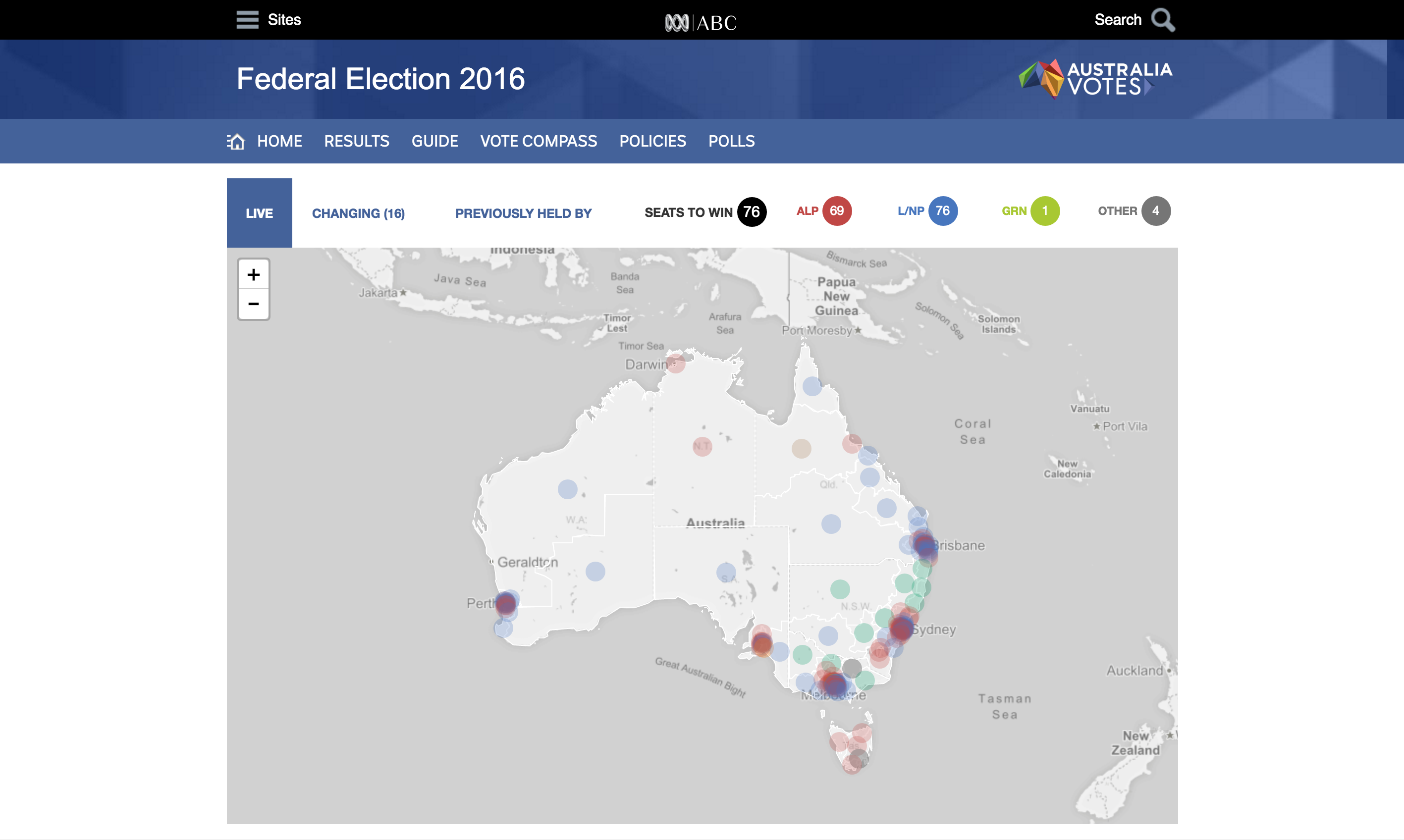This screenshot has width=1404, height=840.
Task: Open the Sites hamburger menu icon
Action: click(x=247, y=20)
